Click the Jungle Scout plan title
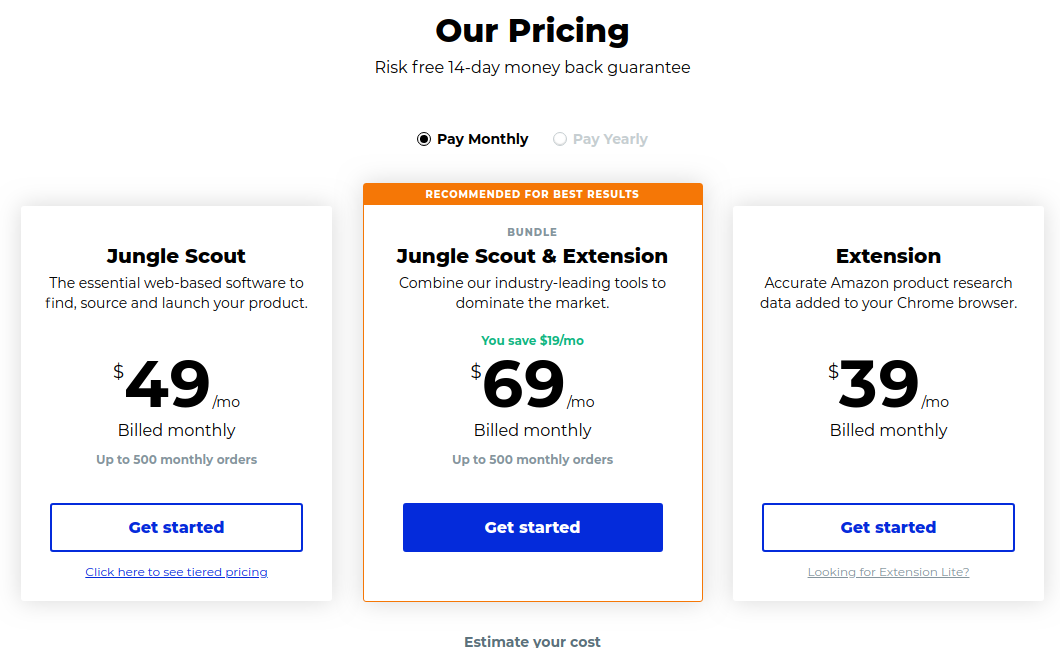The width and height of the screenshot is (1060, 648). (x=176, y=256)
